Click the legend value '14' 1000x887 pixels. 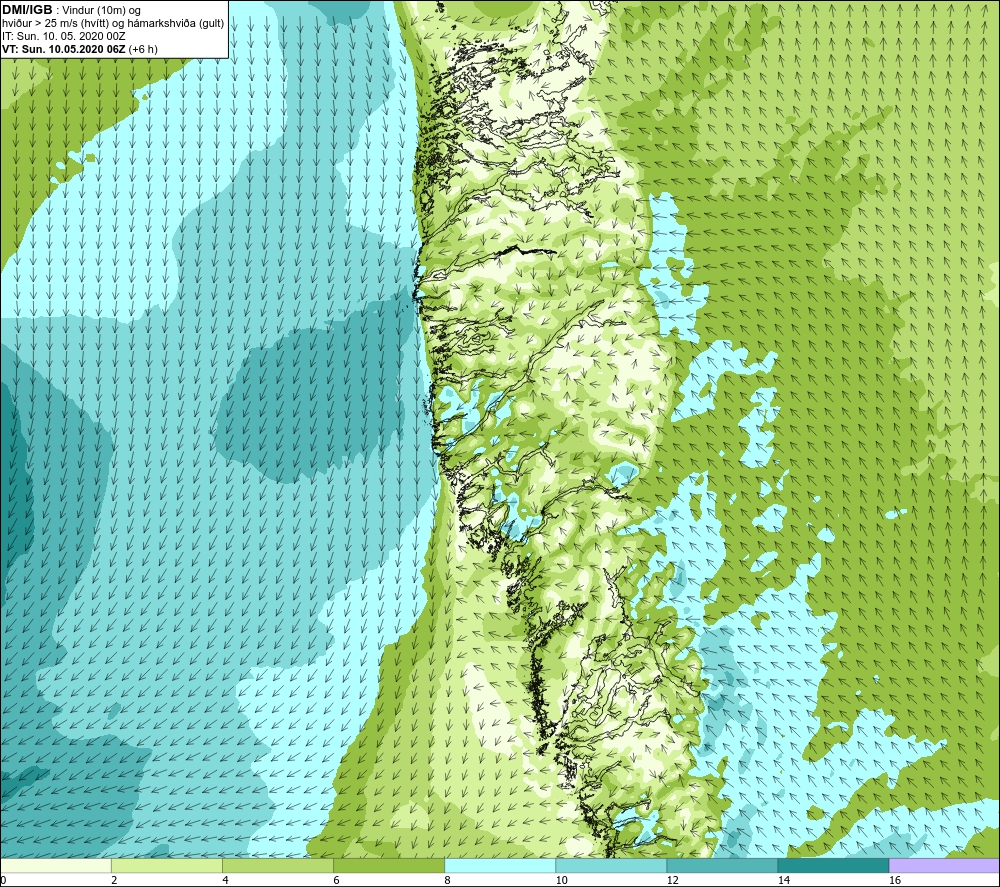pyautogui.click(x=784, y=880)
